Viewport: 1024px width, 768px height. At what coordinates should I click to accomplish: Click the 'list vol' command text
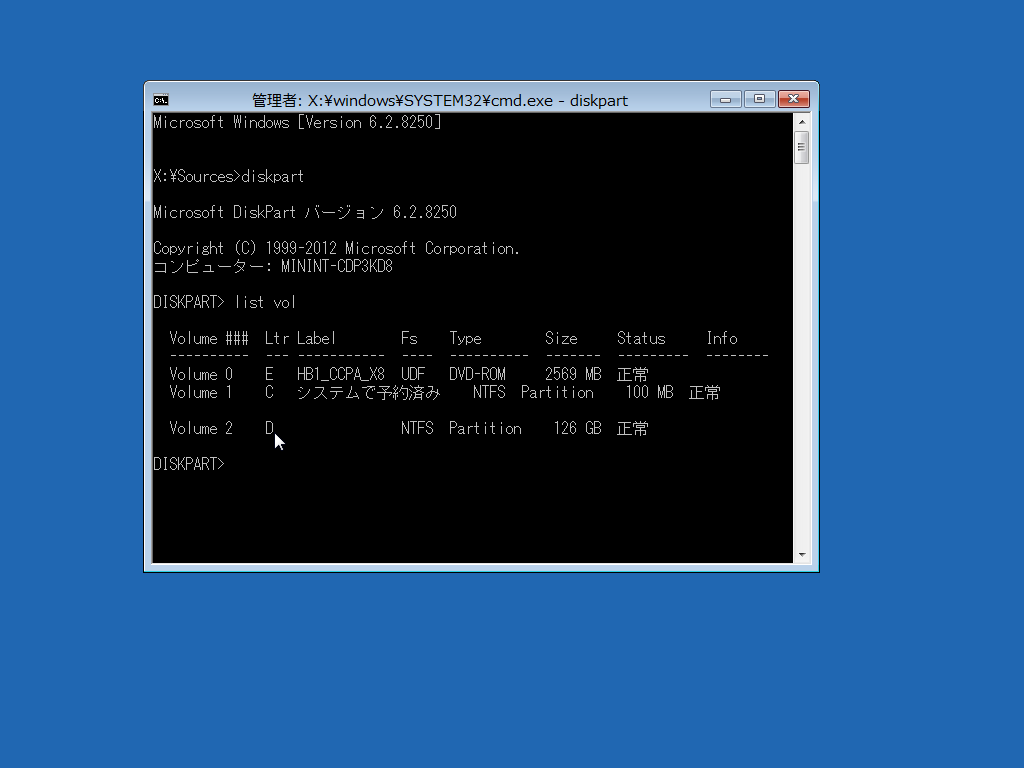(265, 302)
